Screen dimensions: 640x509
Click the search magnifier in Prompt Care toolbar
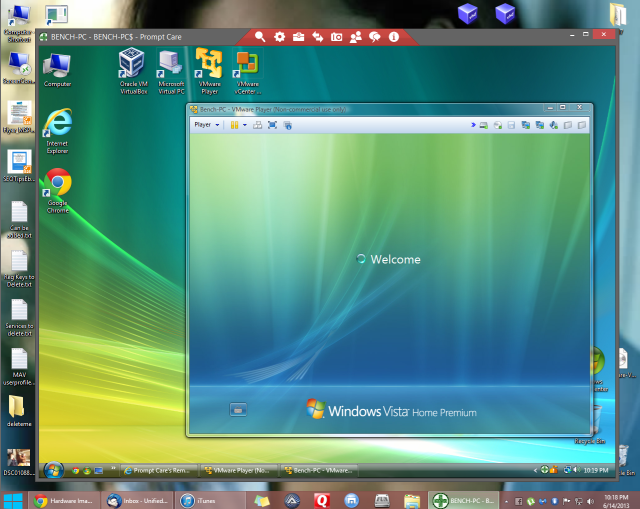[x=260, y=37]
